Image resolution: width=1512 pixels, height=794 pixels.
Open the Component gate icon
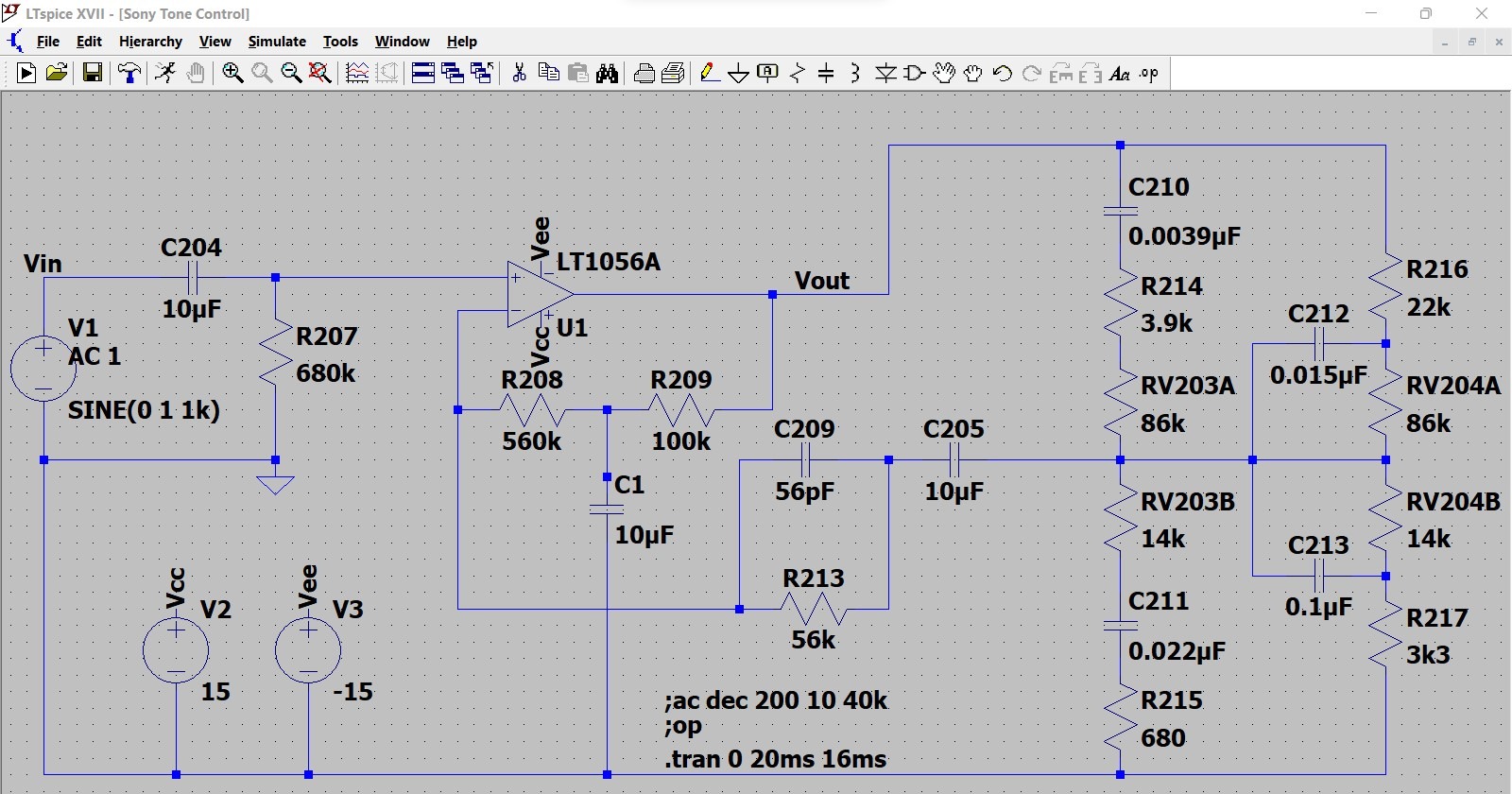pos(914,73)
